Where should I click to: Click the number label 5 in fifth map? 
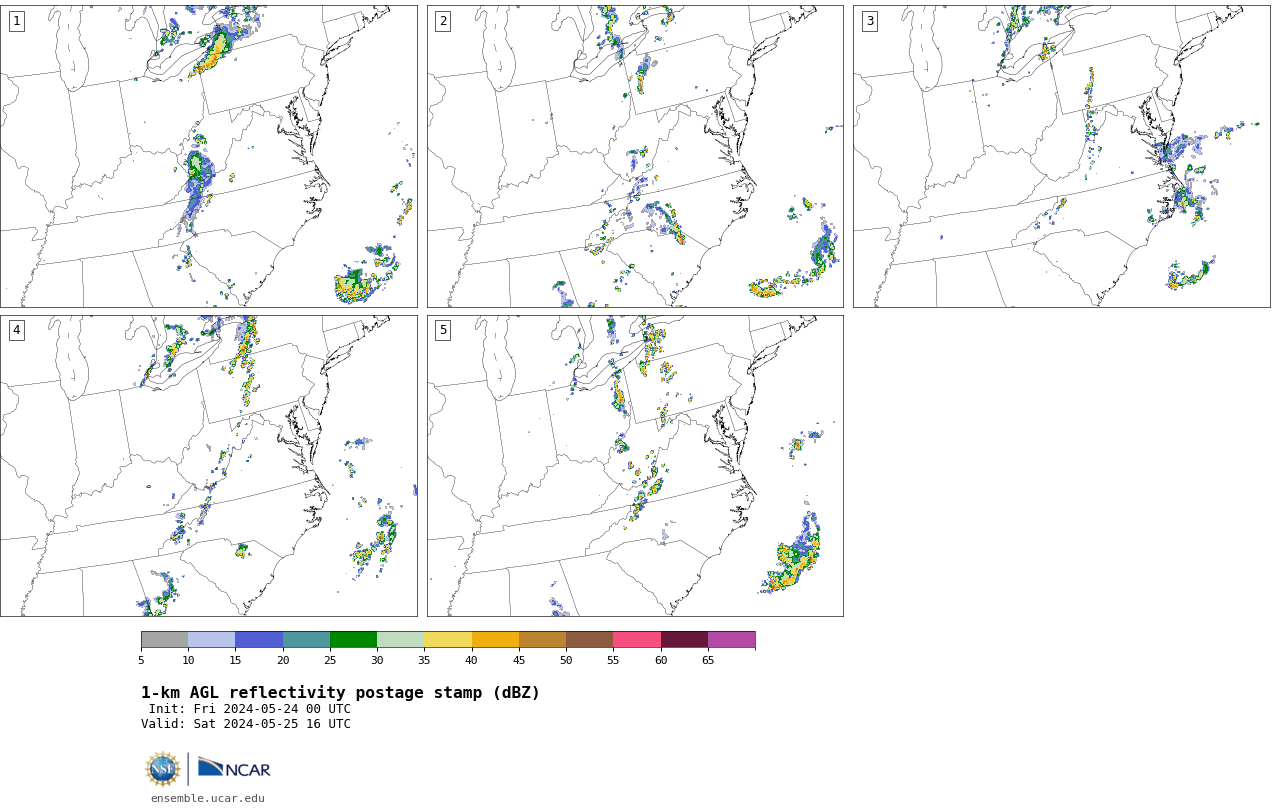point(442,330)
